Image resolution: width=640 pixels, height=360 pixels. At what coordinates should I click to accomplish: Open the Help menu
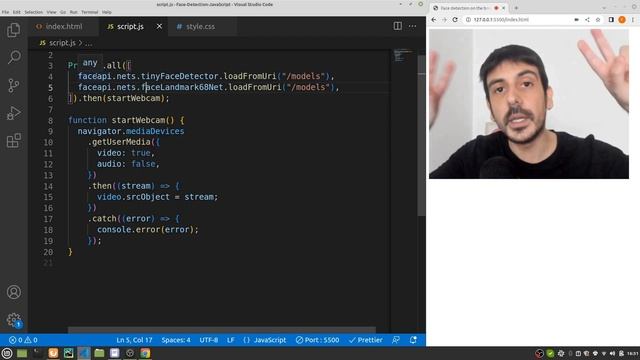click(x=107, y=12)
